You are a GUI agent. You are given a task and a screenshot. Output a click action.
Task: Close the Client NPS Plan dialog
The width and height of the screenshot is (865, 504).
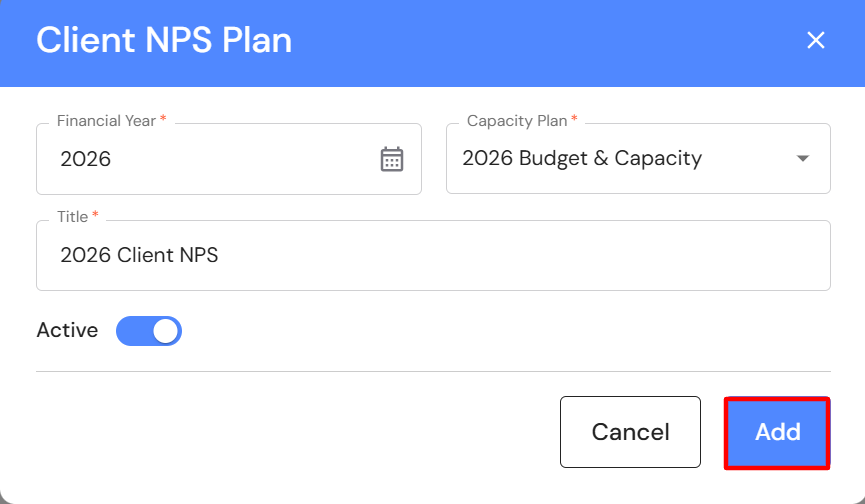[816, 40]
